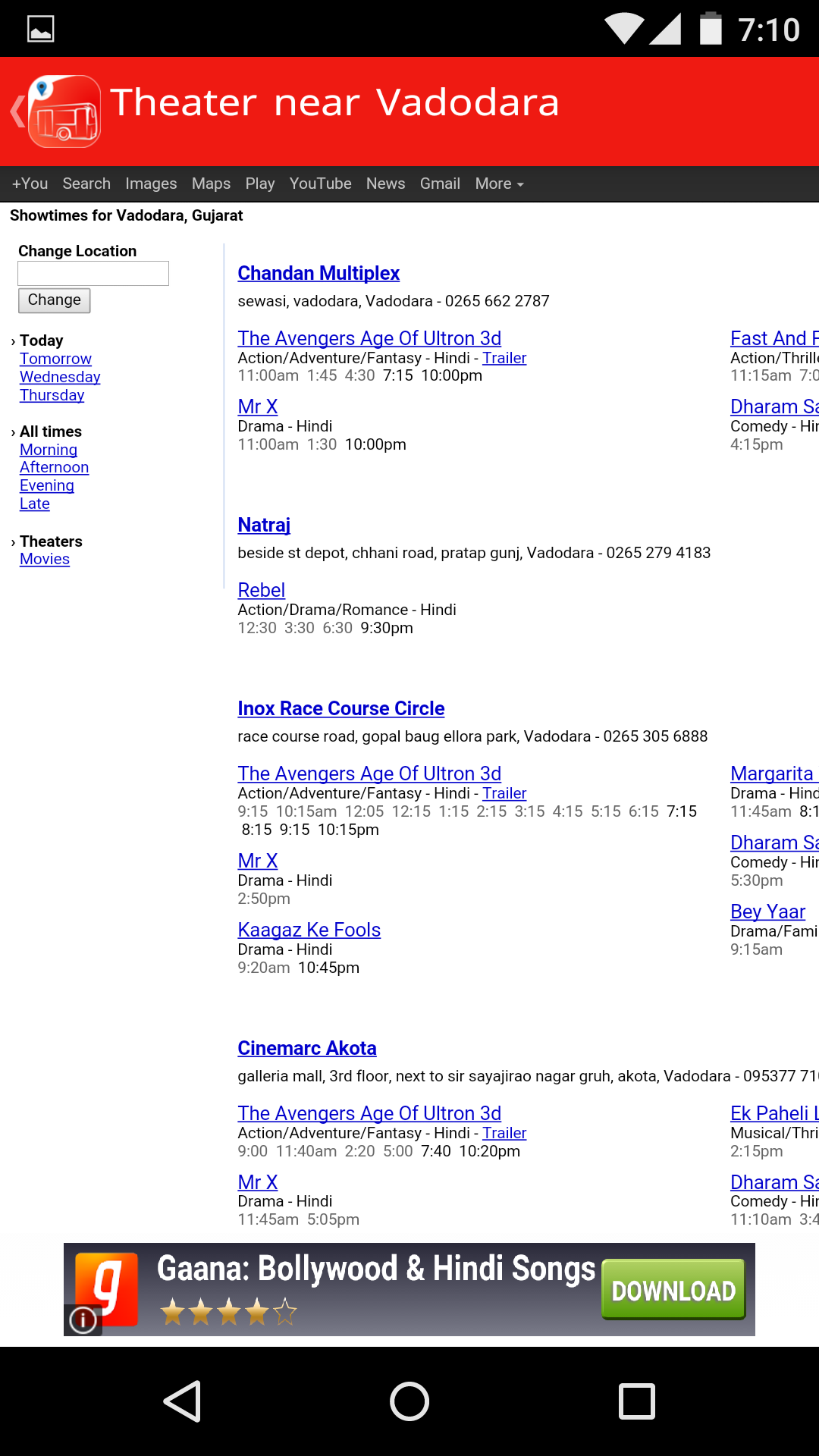Tap Android recent apps button
This screenshot has width=819, height=1456.
tap(637, 1401)
